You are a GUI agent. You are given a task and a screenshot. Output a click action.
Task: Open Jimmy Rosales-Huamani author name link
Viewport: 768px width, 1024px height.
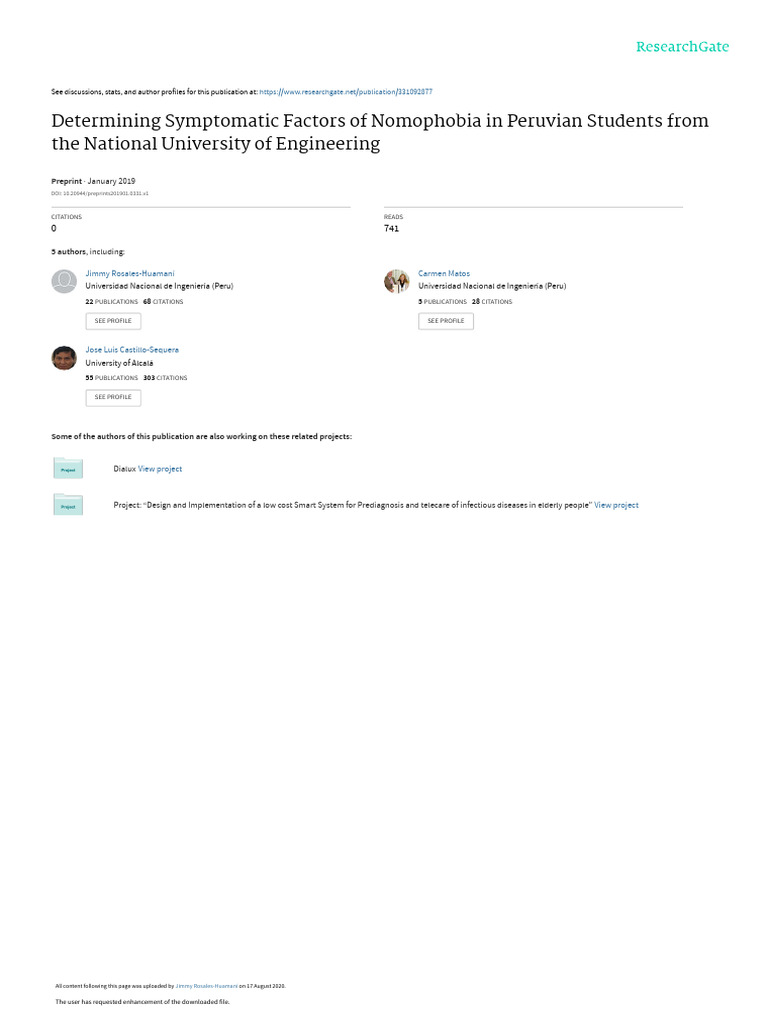(130, 274)
